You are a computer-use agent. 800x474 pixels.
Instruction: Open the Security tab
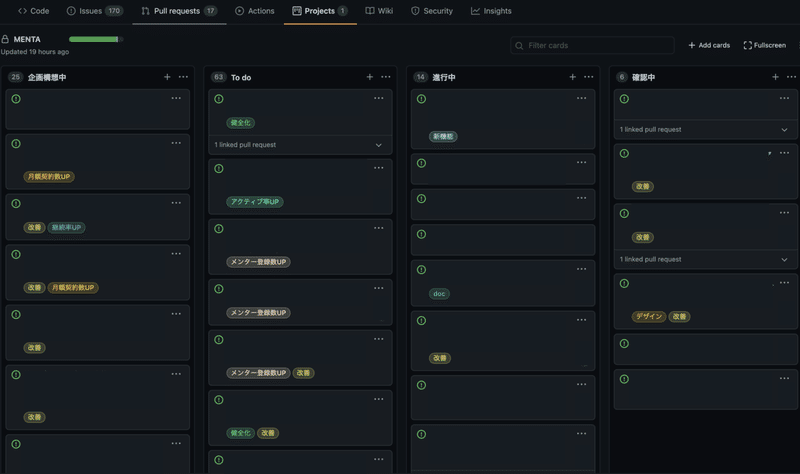432,11
